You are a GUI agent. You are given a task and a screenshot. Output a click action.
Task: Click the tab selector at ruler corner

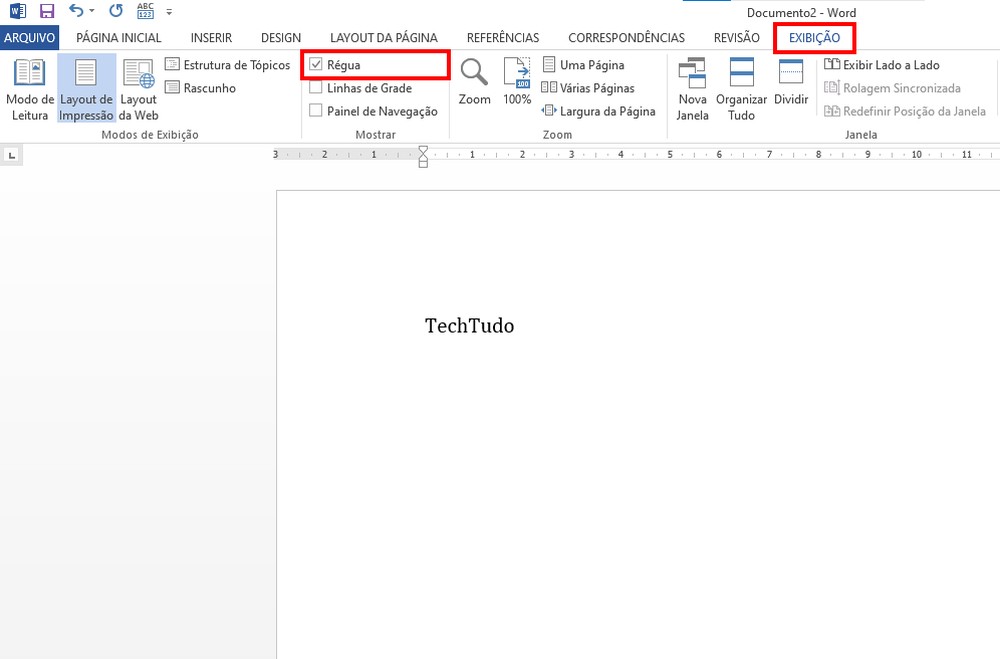click(11, 155)
